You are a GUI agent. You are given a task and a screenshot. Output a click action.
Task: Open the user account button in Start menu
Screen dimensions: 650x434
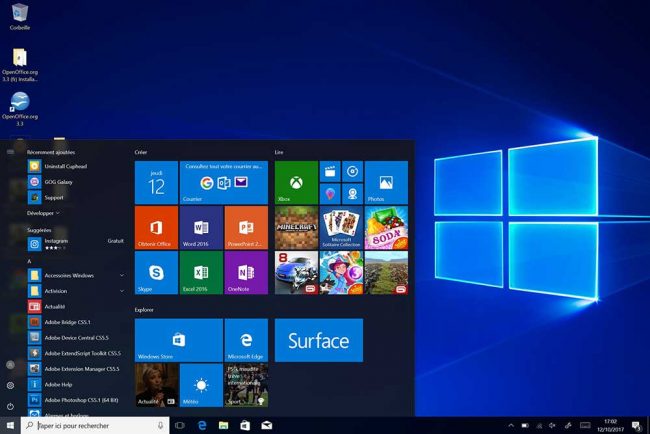[10, 365]
